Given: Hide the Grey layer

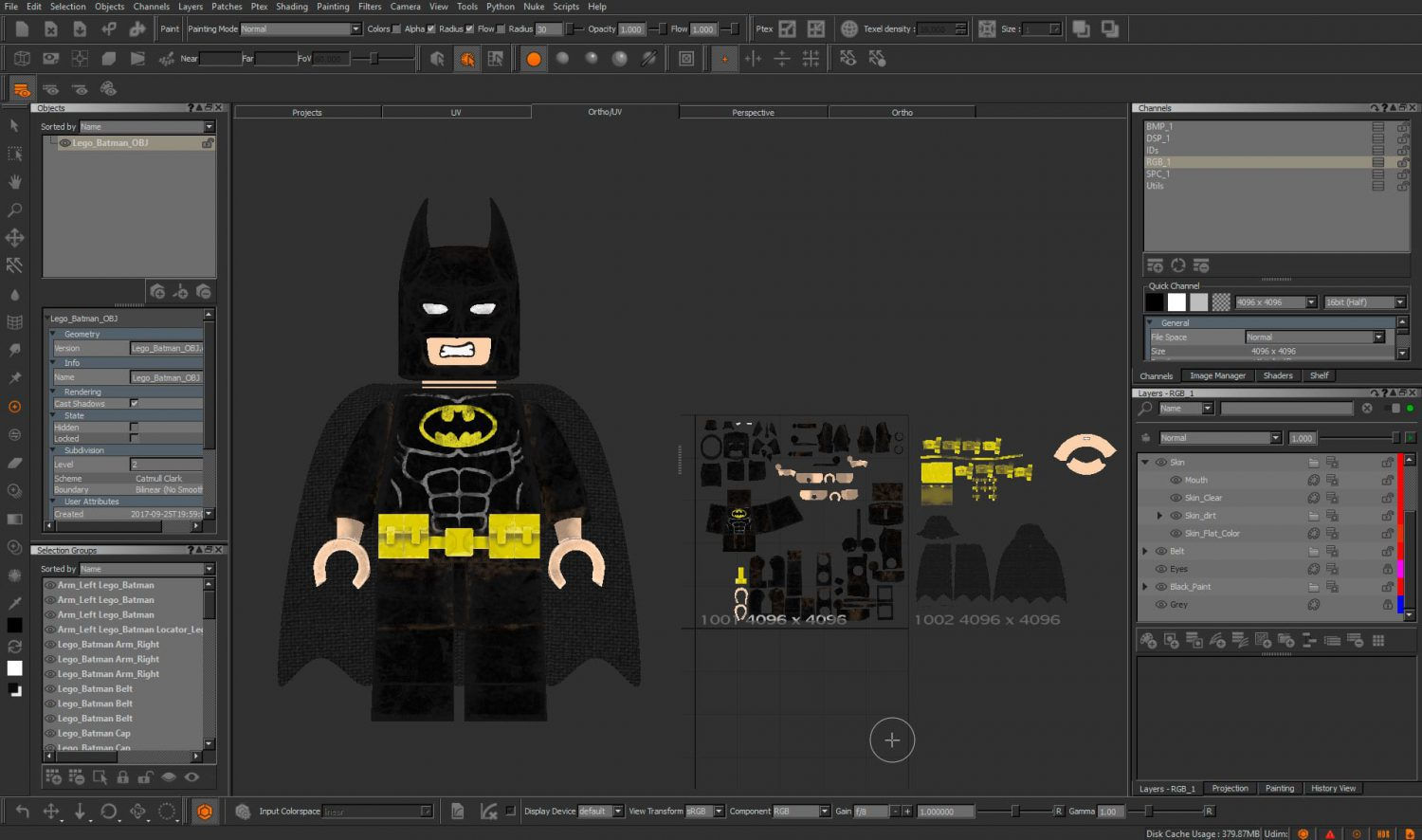Looking at the screenshot, I should point(1160,605).
